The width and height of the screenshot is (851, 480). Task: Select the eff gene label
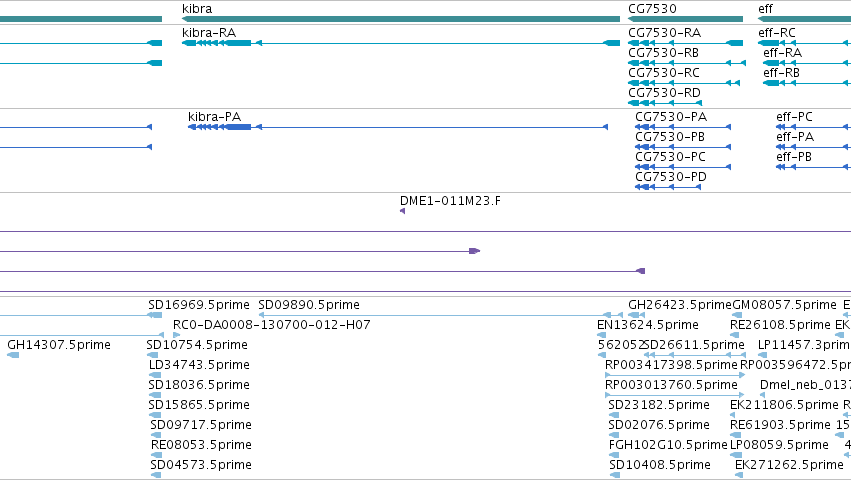765,9
